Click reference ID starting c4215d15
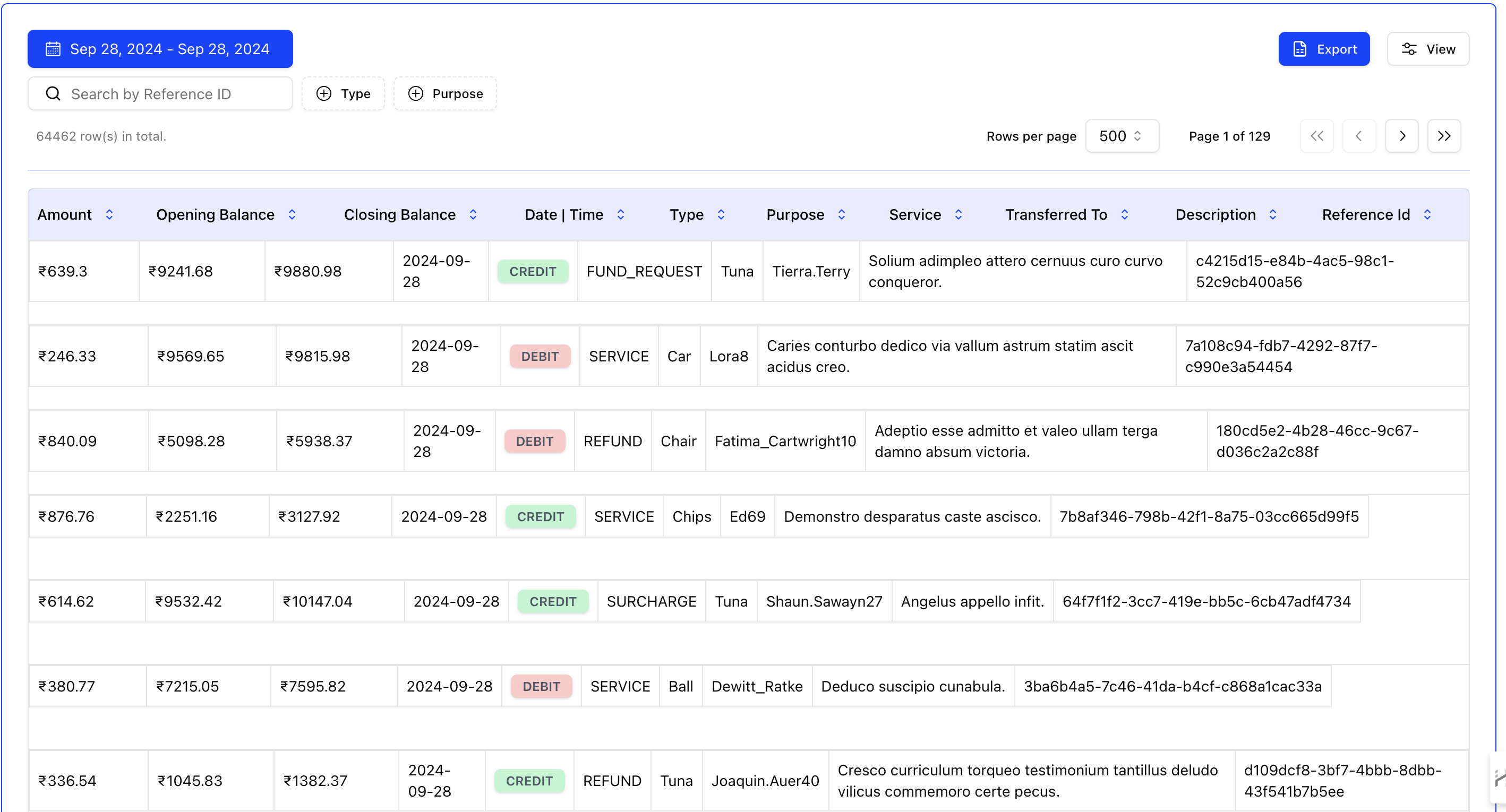The width and height of the screenshot is (1506, 812). pyautogui.click(x=1327, y=272)
